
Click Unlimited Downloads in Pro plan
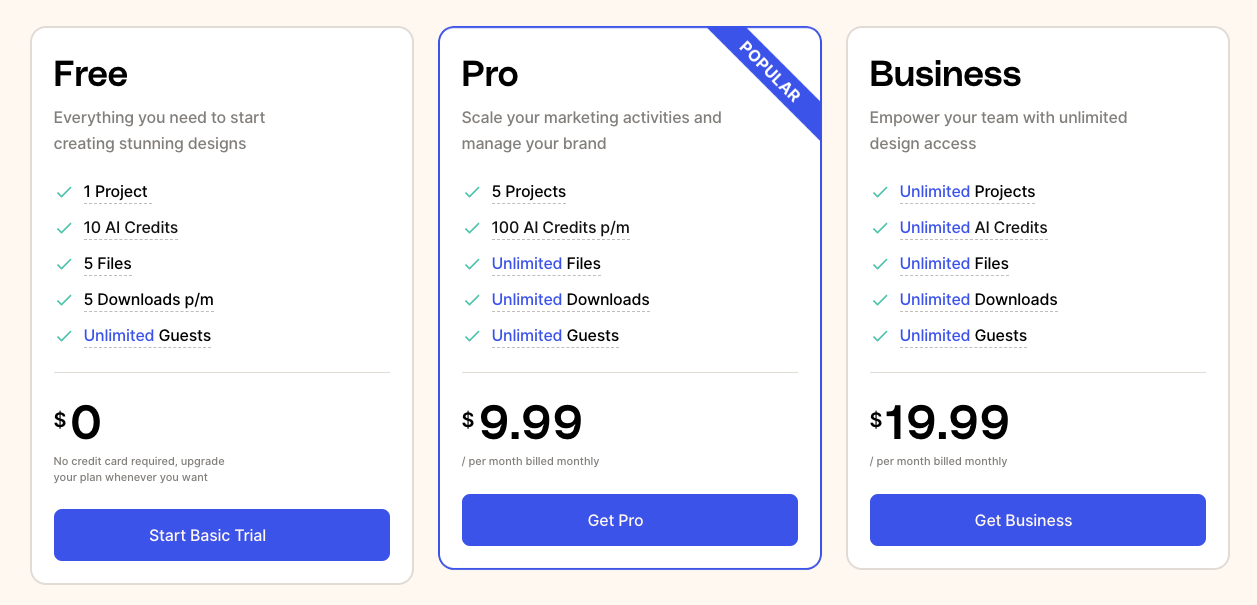click(570, 300)
